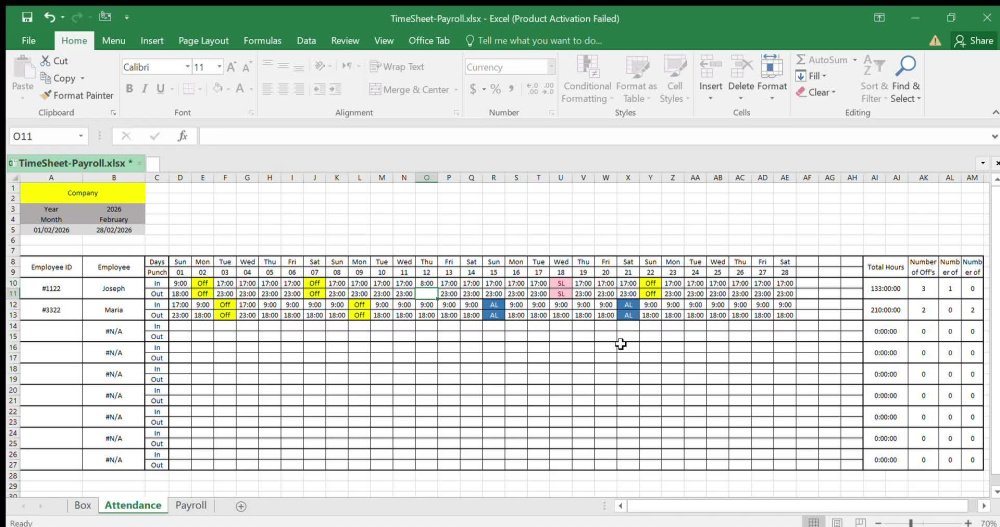Open the Menu ribbon tab
Viewport: 1000px width, 527px height.
pyautogui.click(x=114, y=40)
